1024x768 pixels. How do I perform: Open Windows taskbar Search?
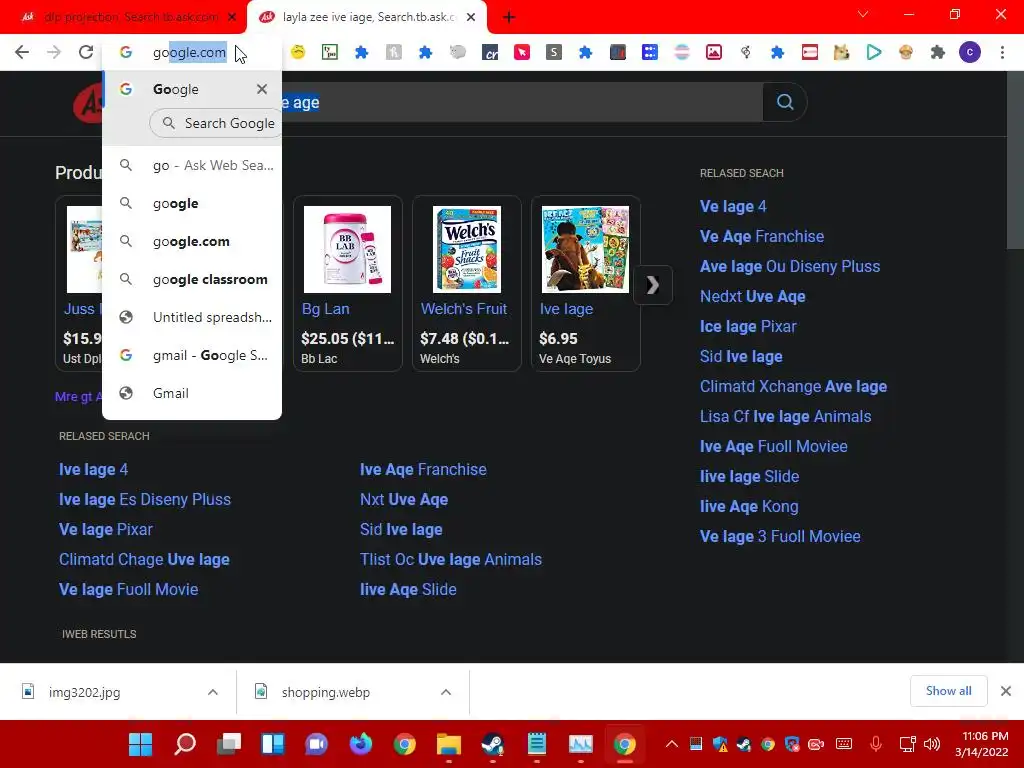[185, 744]
